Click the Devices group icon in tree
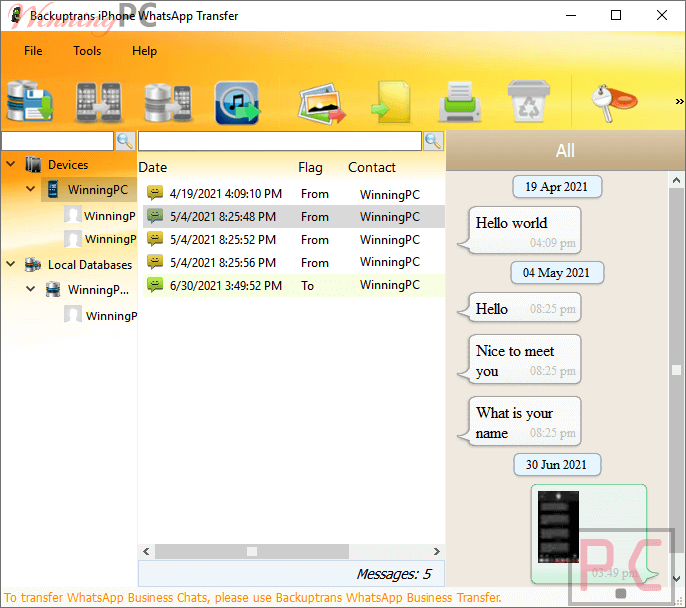 33,164
